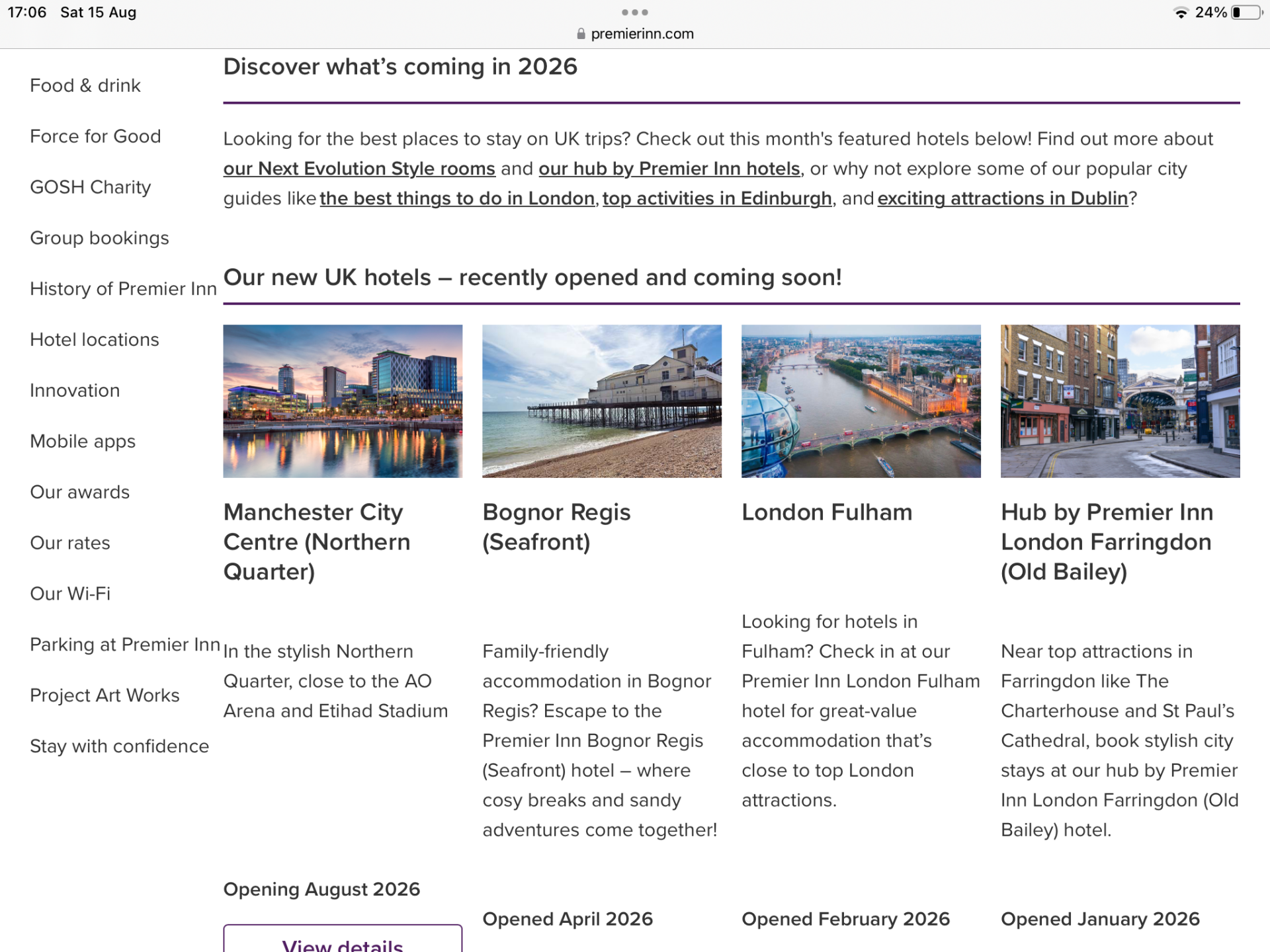Open History of Premier Inn

coord(124,289)
